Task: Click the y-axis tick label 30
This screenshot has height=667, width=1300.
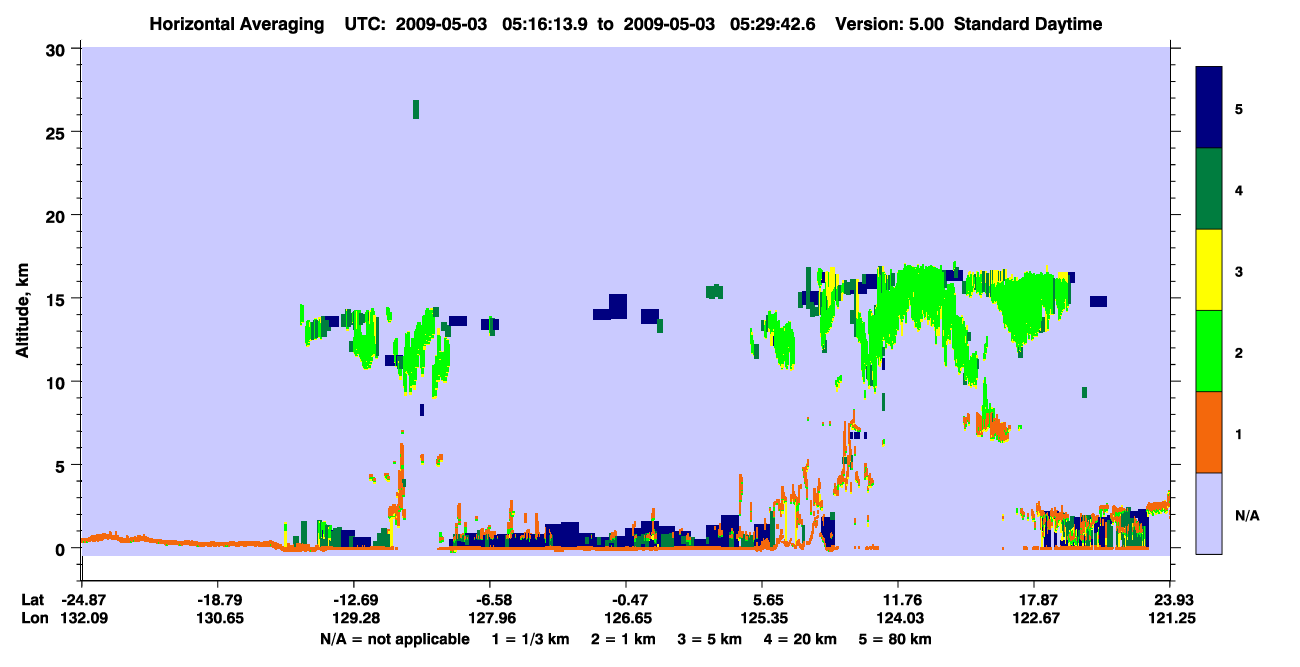Action: pyautogui.click(x=58, y=49)
